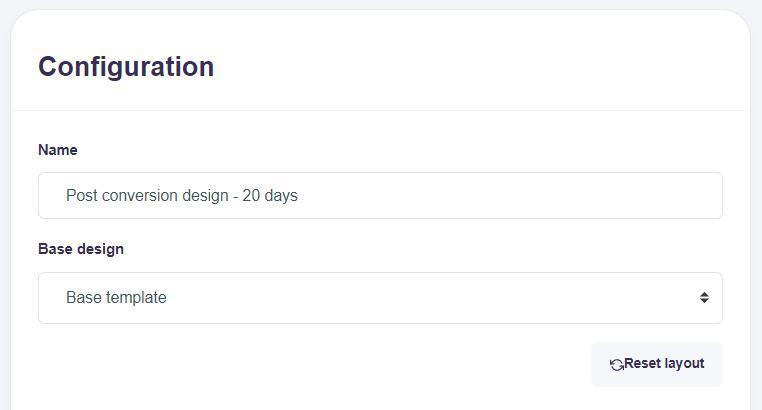This screenshot has width=762, height=410.
Task: Click the word "design" in the Name input
Action: click(x=205, y=196)
